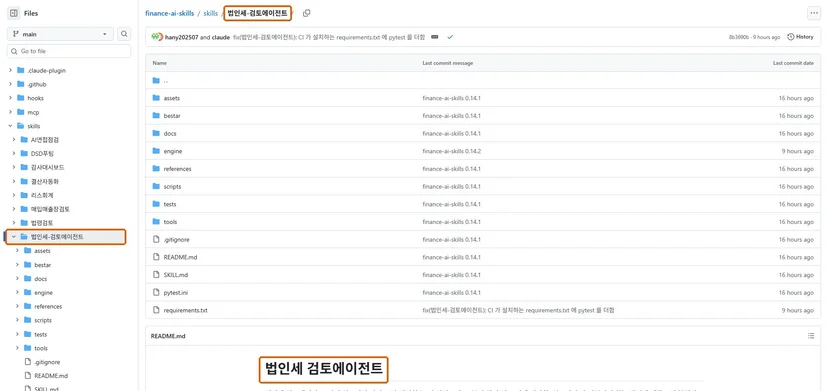Click the folder icon of hooks in sidebar tree

click(x=21, y=98)
